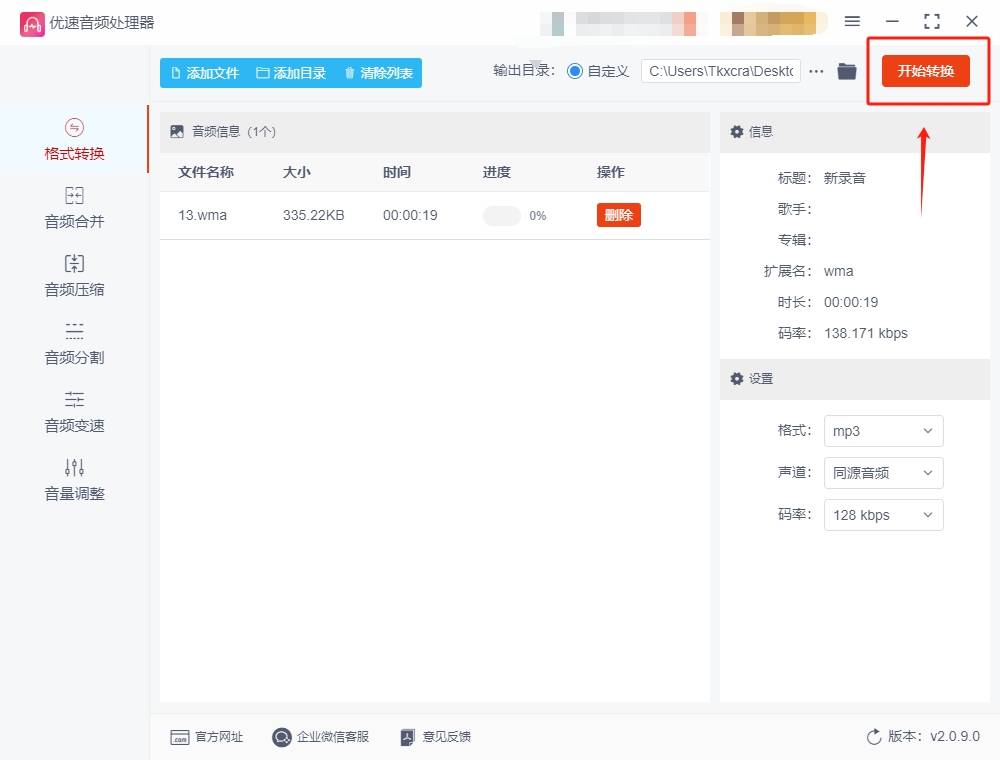Click the fullscreen maximize icon
The image size is (1000, 760).
pyautogui.click(x=932, y=22)
